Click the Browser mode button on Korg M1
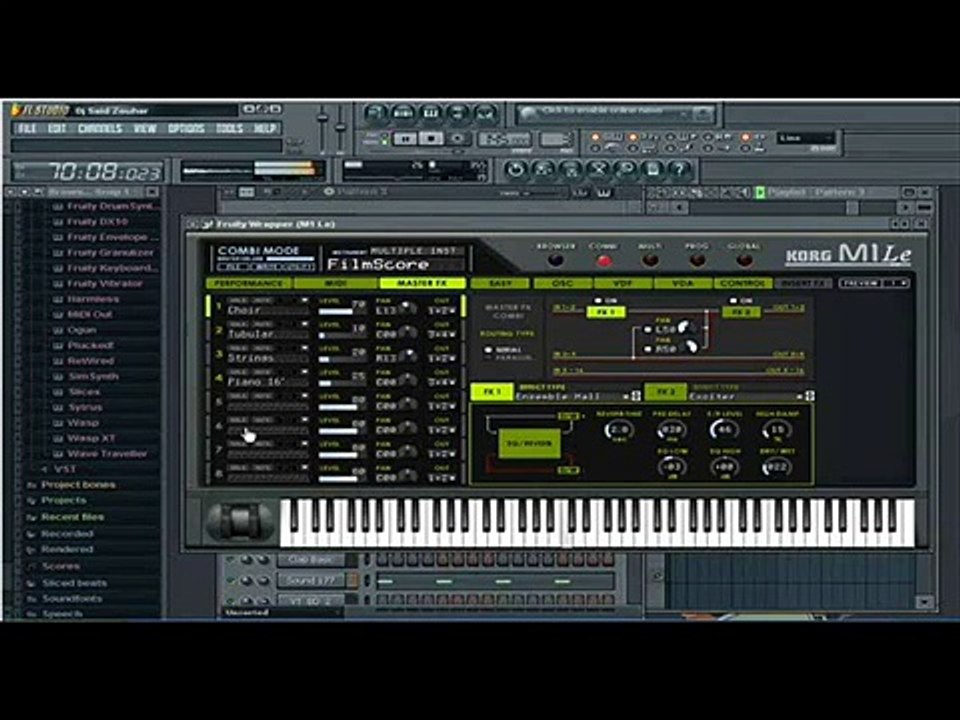 pyautogui.click(x=556, y=260)
